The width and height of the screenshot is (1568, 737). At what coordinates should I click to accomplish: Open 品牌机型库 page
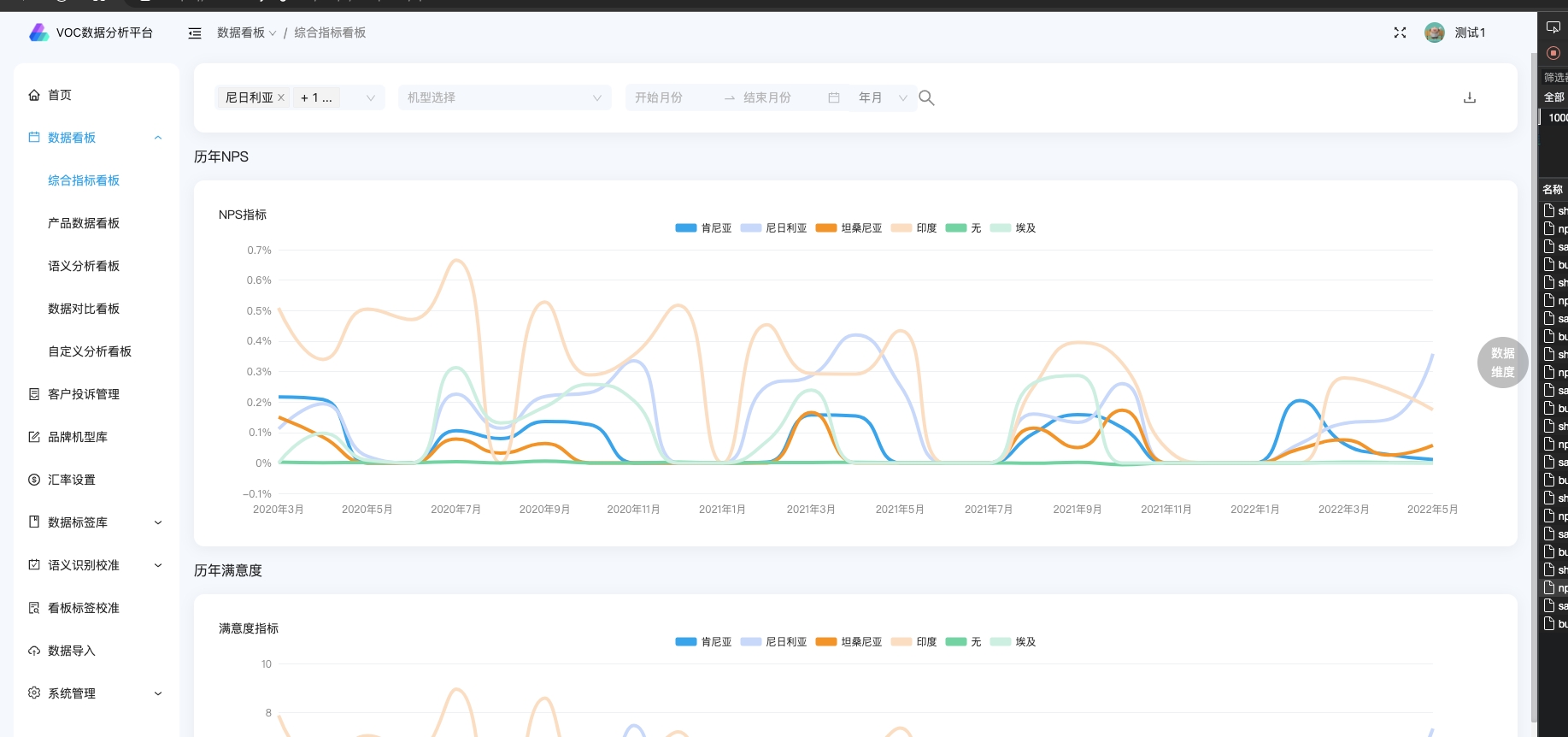click(x=78, y=437)
